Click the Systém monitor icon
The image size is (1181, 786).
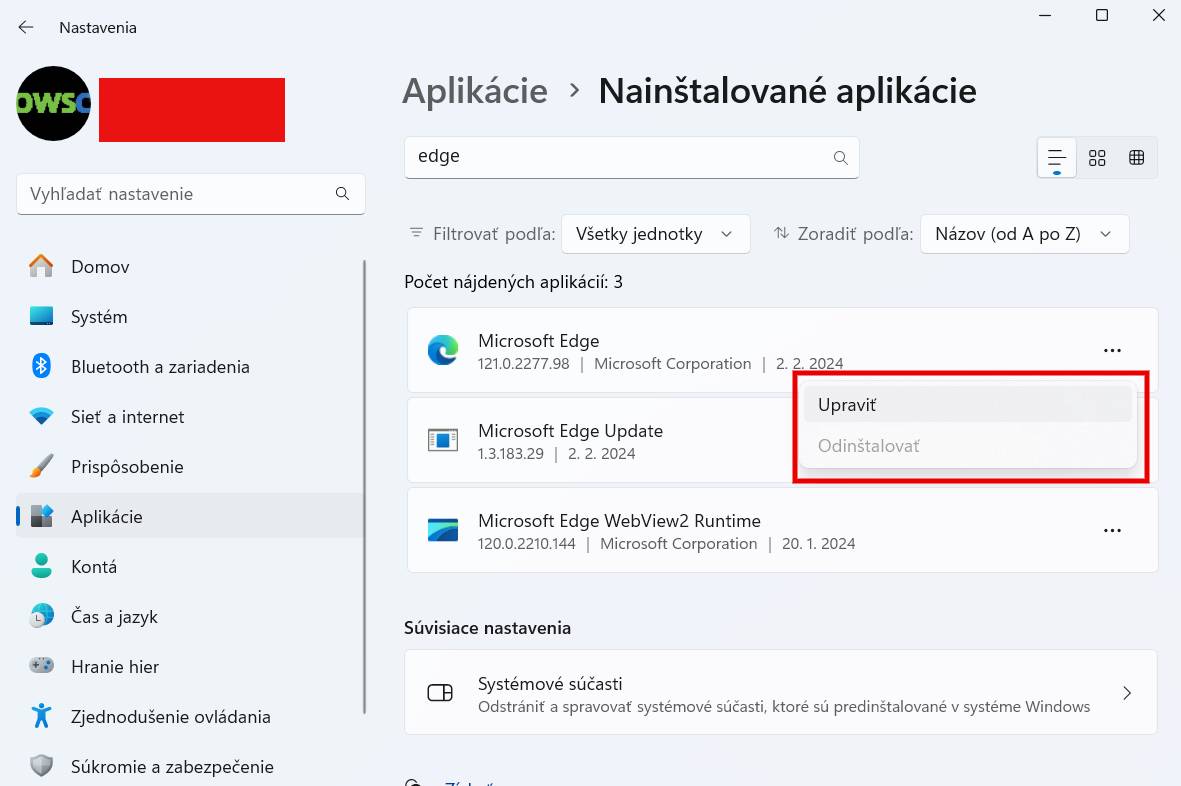pyautogui.click(x=41, y=316)
